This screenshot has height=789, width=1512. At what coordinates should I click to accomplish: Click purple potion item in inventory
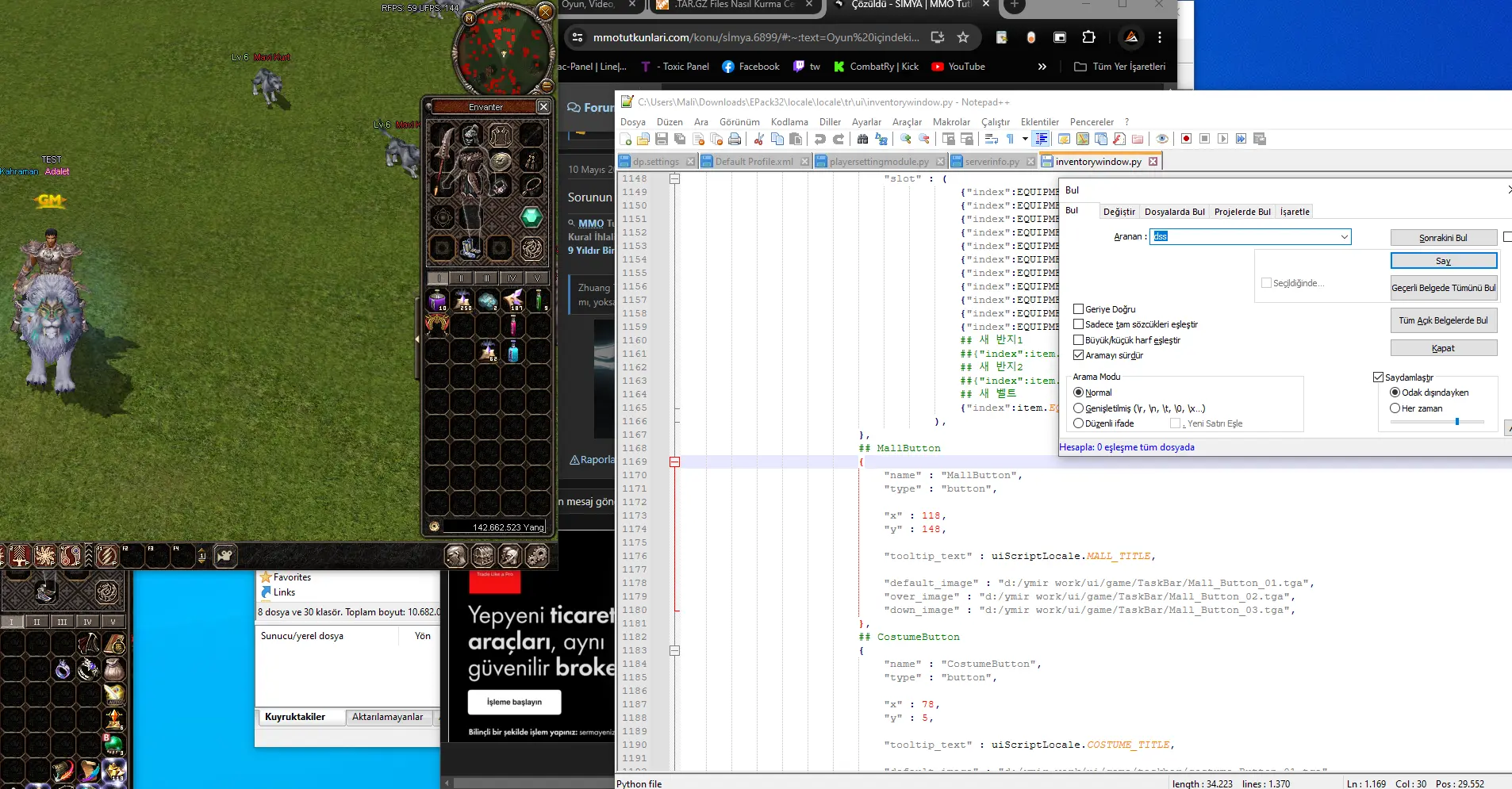[x=437, y=301]
